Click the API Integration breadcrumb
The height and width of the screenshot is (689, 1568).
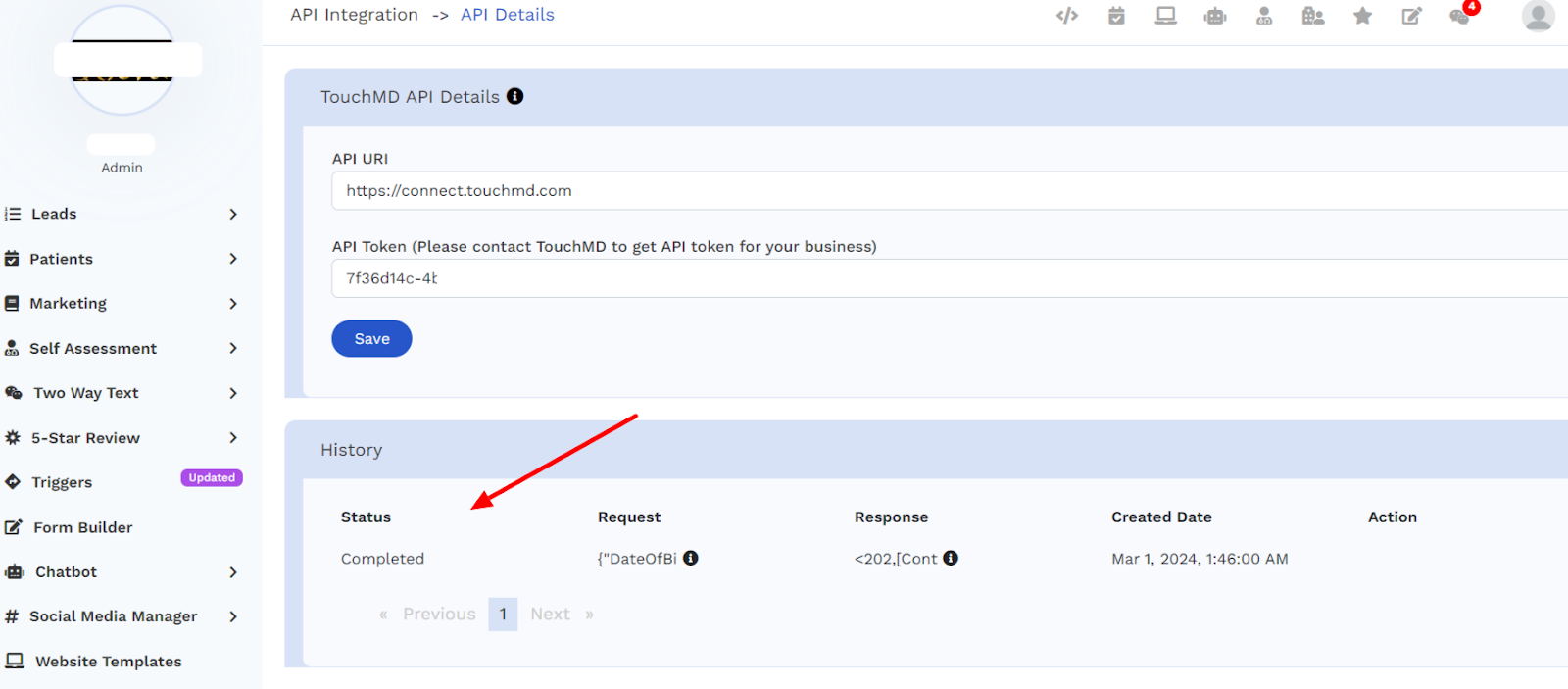click(x=354, y=15)
